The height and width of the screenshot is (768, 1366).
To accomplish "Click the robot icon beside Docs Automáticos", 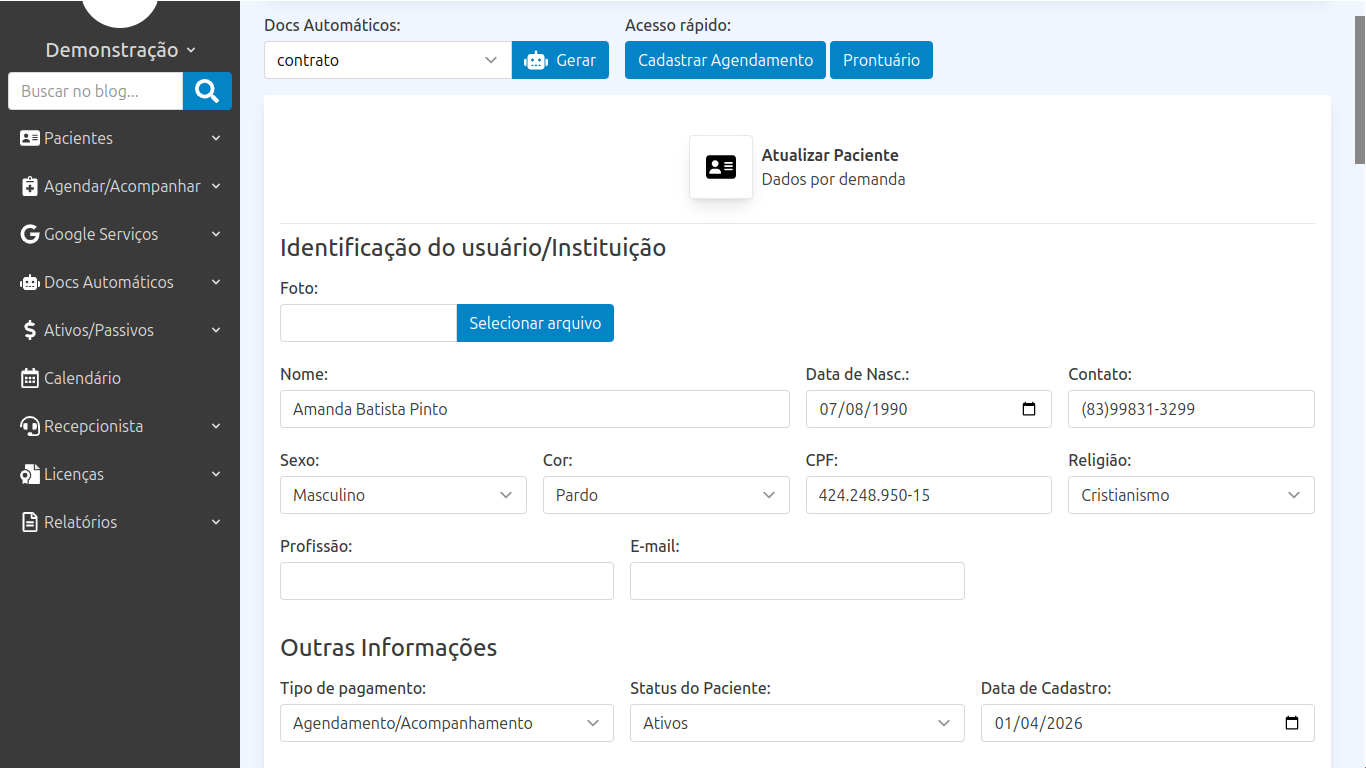I will [x=30, y=282].
